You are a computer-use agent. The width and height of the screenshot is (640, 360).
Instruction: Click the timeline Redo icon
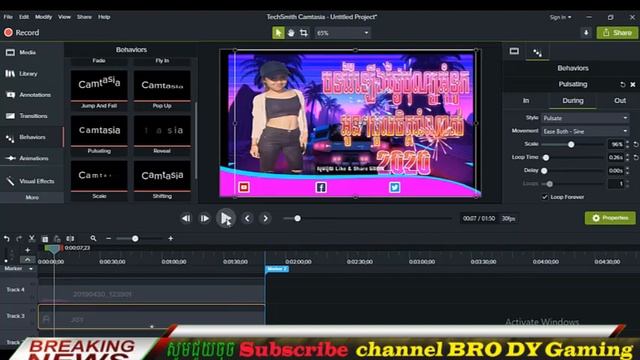tap(19, 238)
